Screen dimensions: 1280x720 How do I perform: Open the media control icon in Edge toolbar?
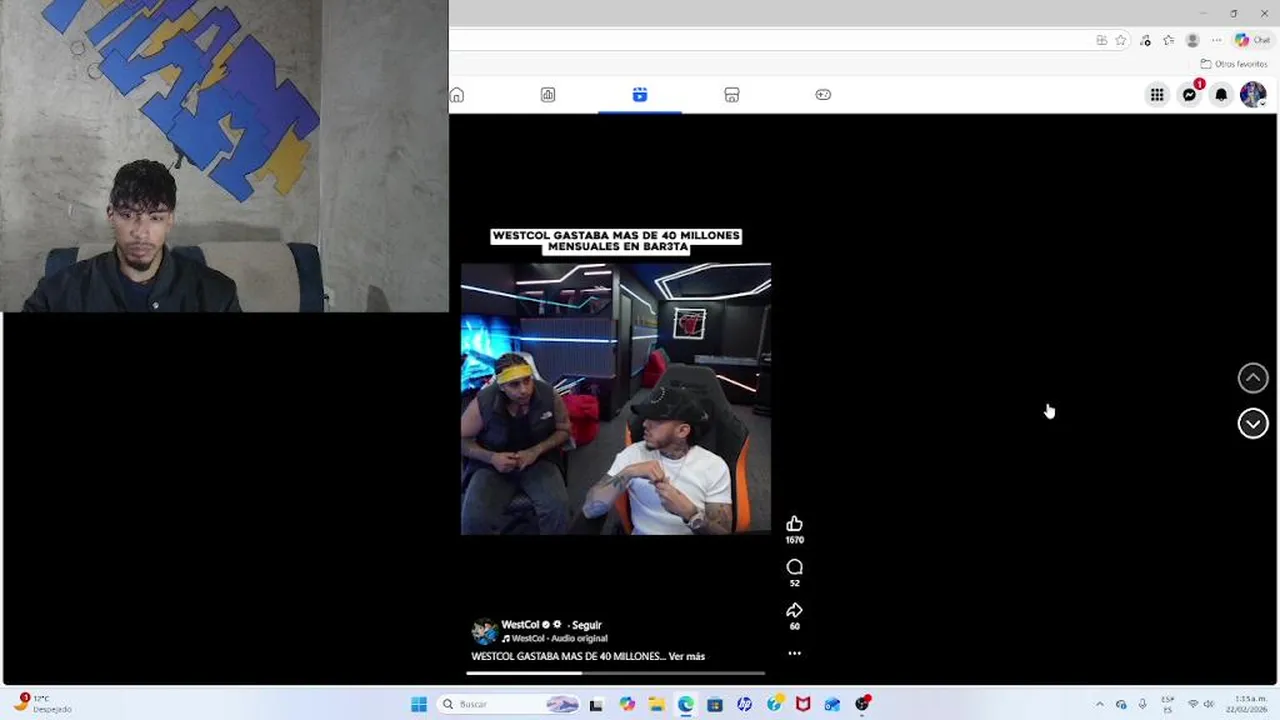tap(1145, 40)
